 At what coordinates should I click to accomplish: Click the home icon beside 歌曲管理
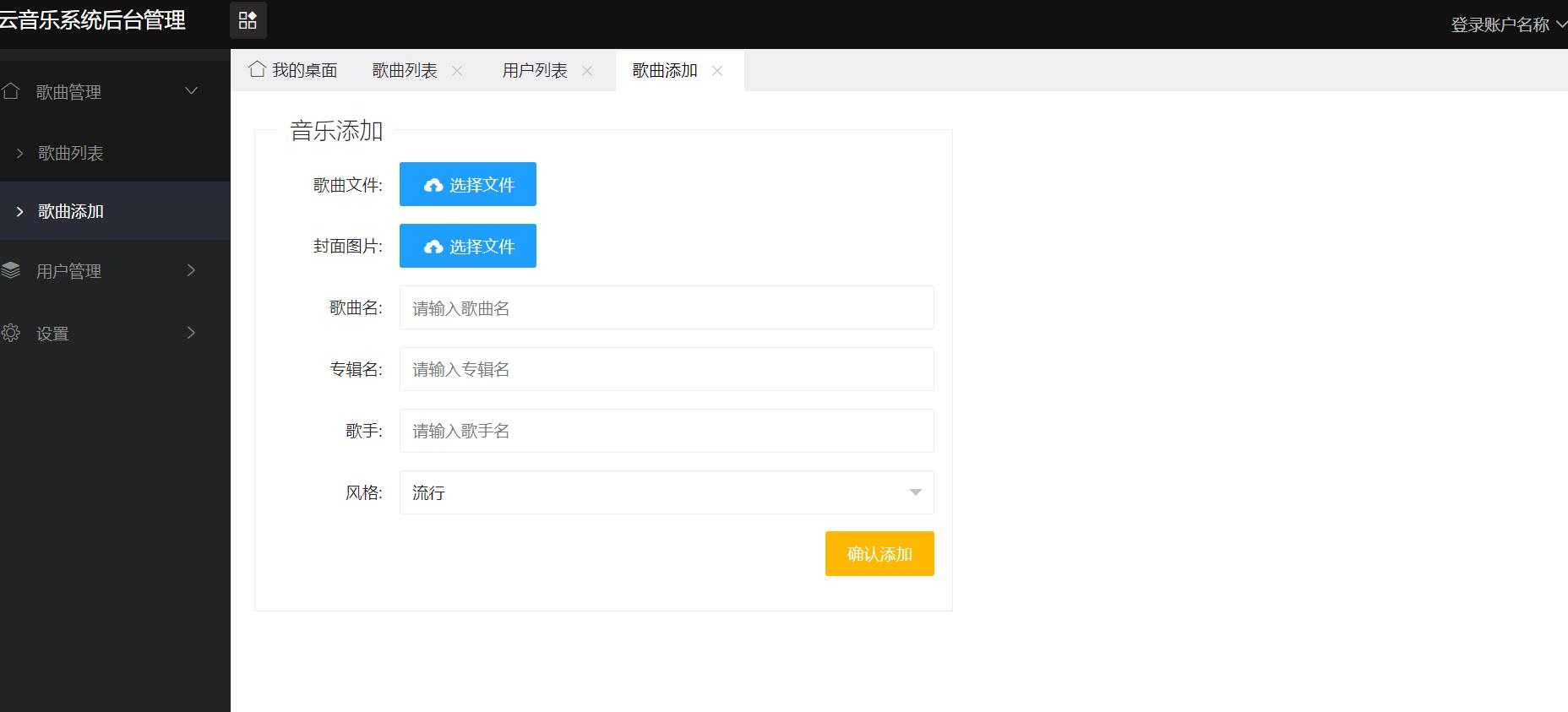point(10,91)
